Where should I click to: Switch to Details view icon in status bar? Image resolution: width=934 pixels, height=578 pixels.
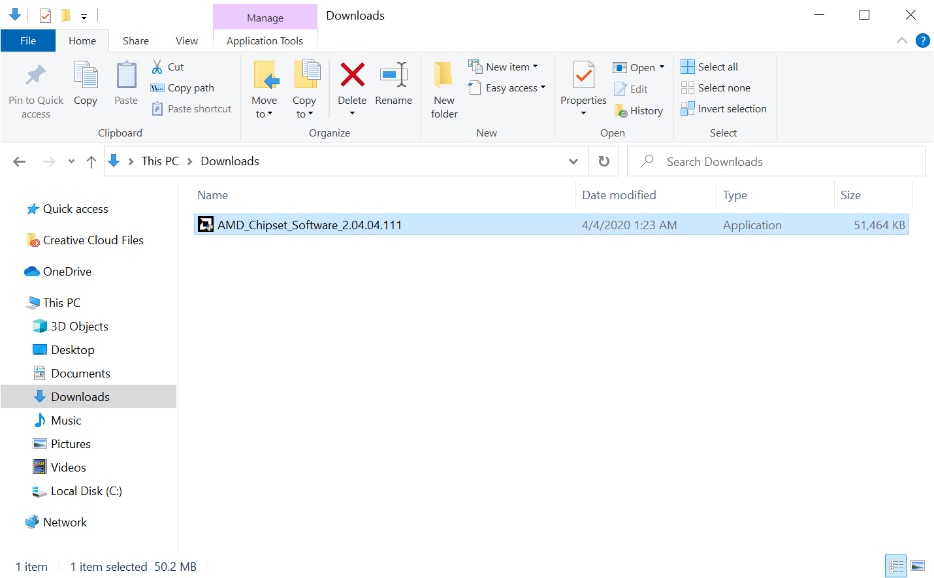click(x=896, y=565)
